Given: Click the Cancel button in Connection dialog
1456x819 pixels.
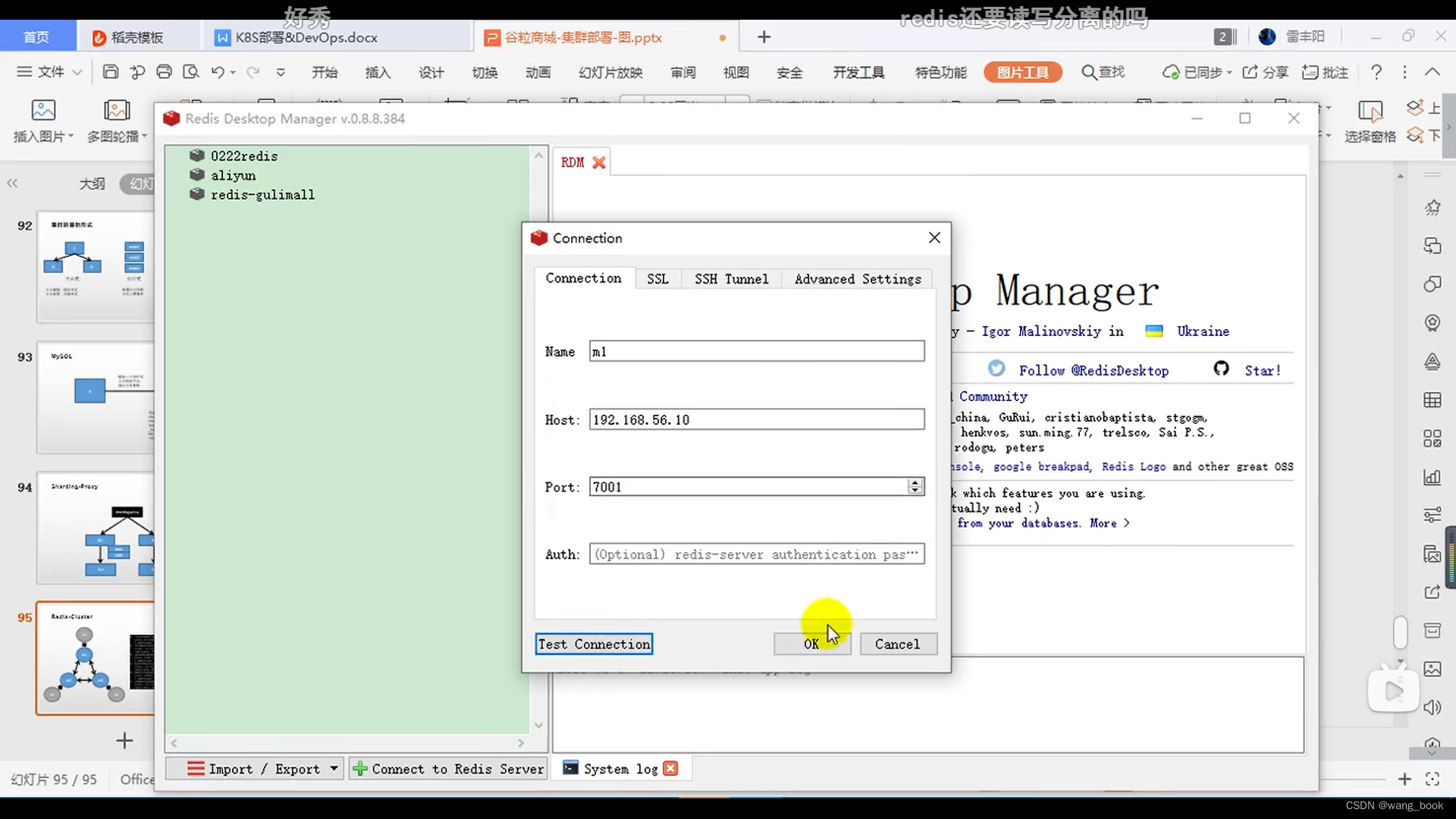Looking at the screenshot, I should [x=898, y=644].
